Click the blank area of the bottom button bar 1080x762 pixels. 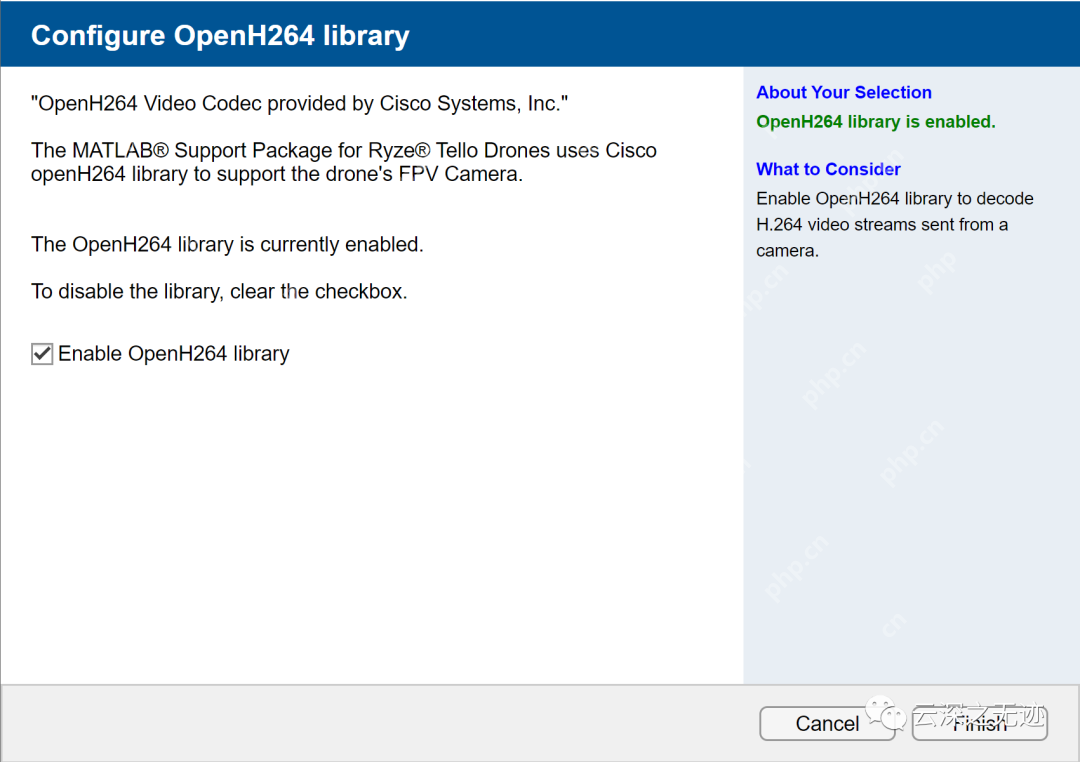(x=380, y=723)
